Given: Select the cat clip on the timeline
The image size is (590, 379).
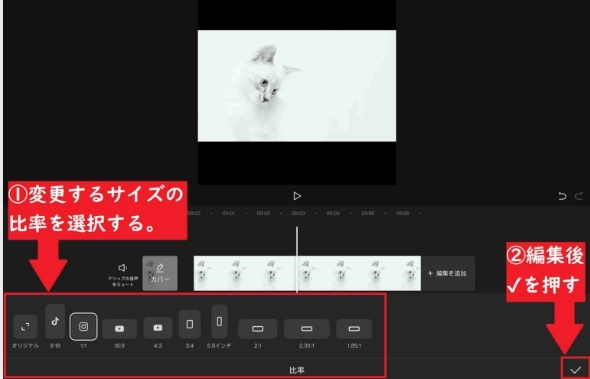Looking at the screenshot, I should pos(307,273).
